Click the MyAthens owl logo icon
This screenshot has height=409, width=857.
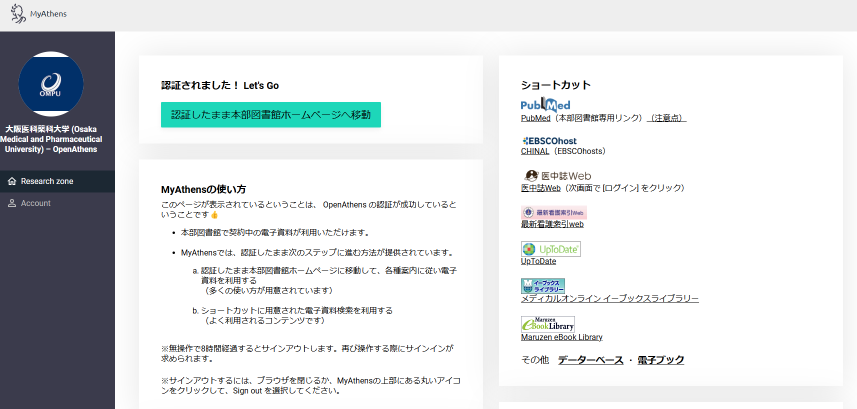18,14
